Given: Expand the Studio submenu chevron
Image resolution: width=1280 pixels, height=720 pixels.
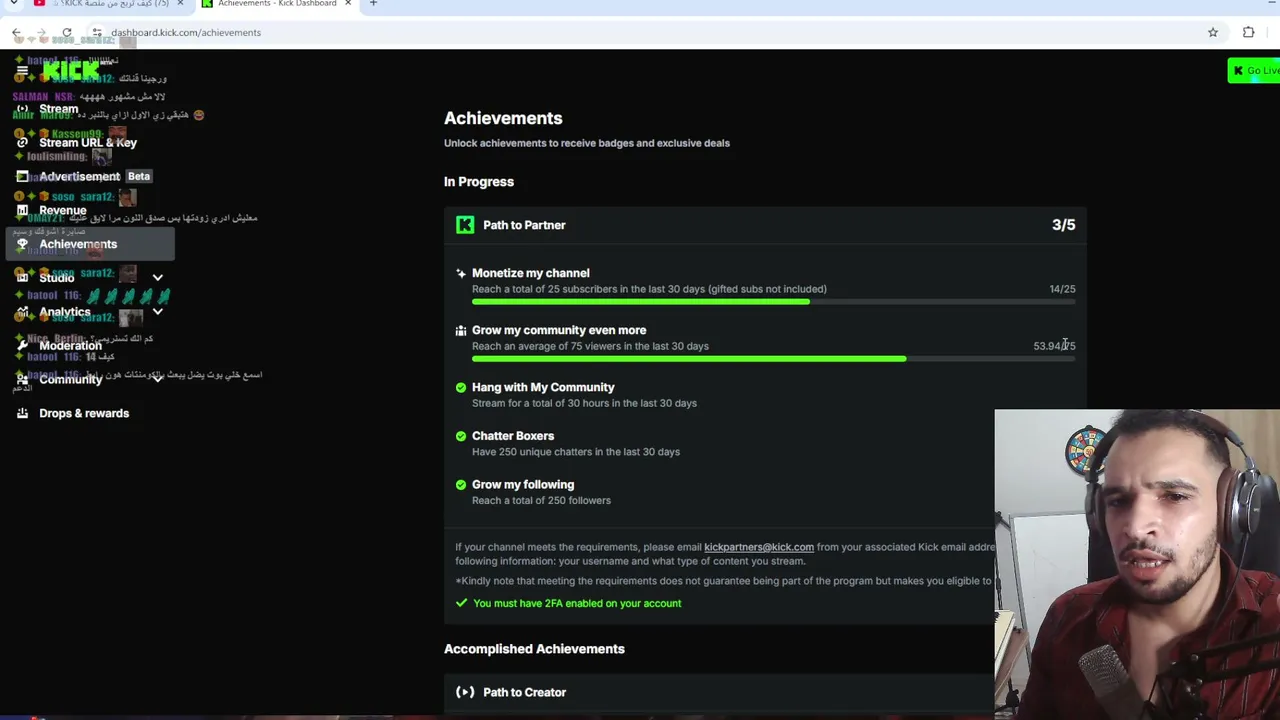Looking at the screenshot, I should (157, 278).
